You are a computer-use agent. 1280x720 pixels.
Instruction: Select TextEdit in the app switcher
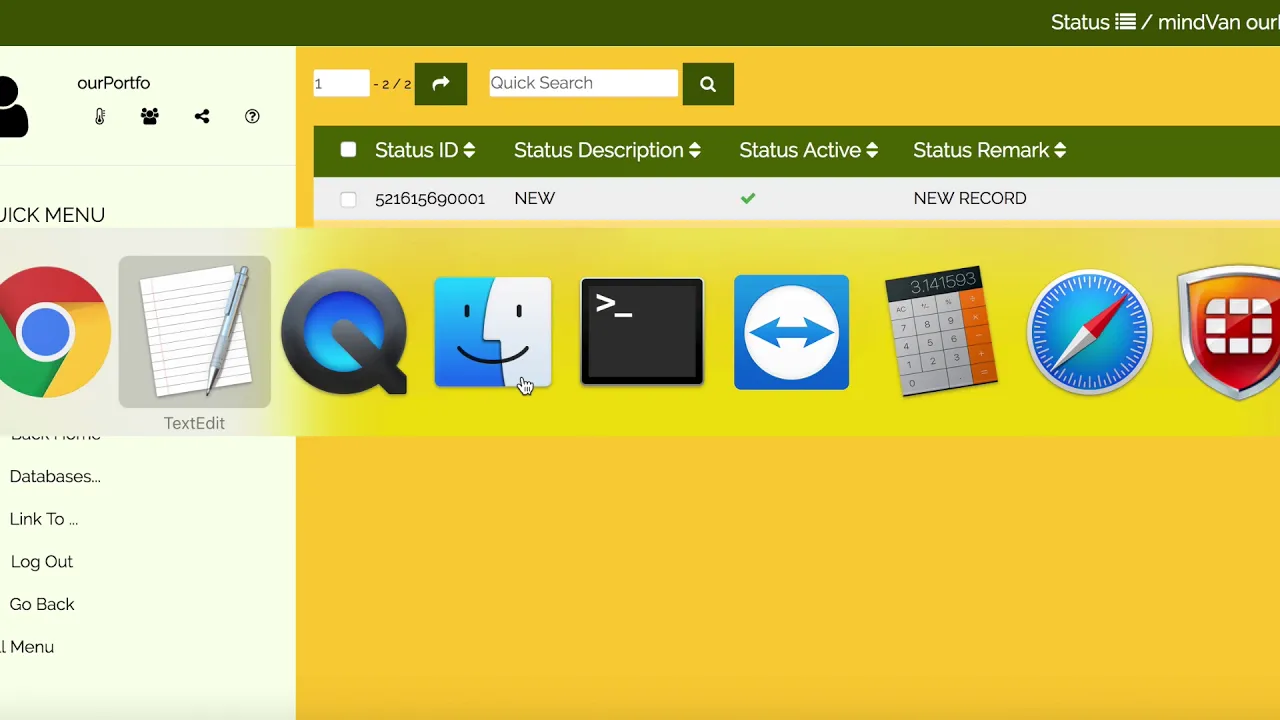click(195, 332)
